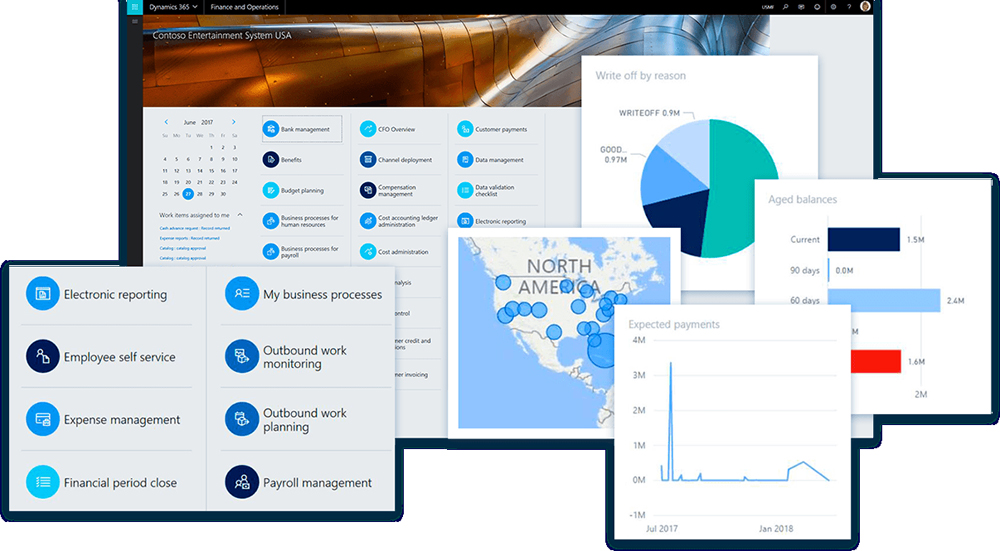1000x551 pixels.
Task: Click teal slice of Write off pie chart
Action: coord(740,185)
